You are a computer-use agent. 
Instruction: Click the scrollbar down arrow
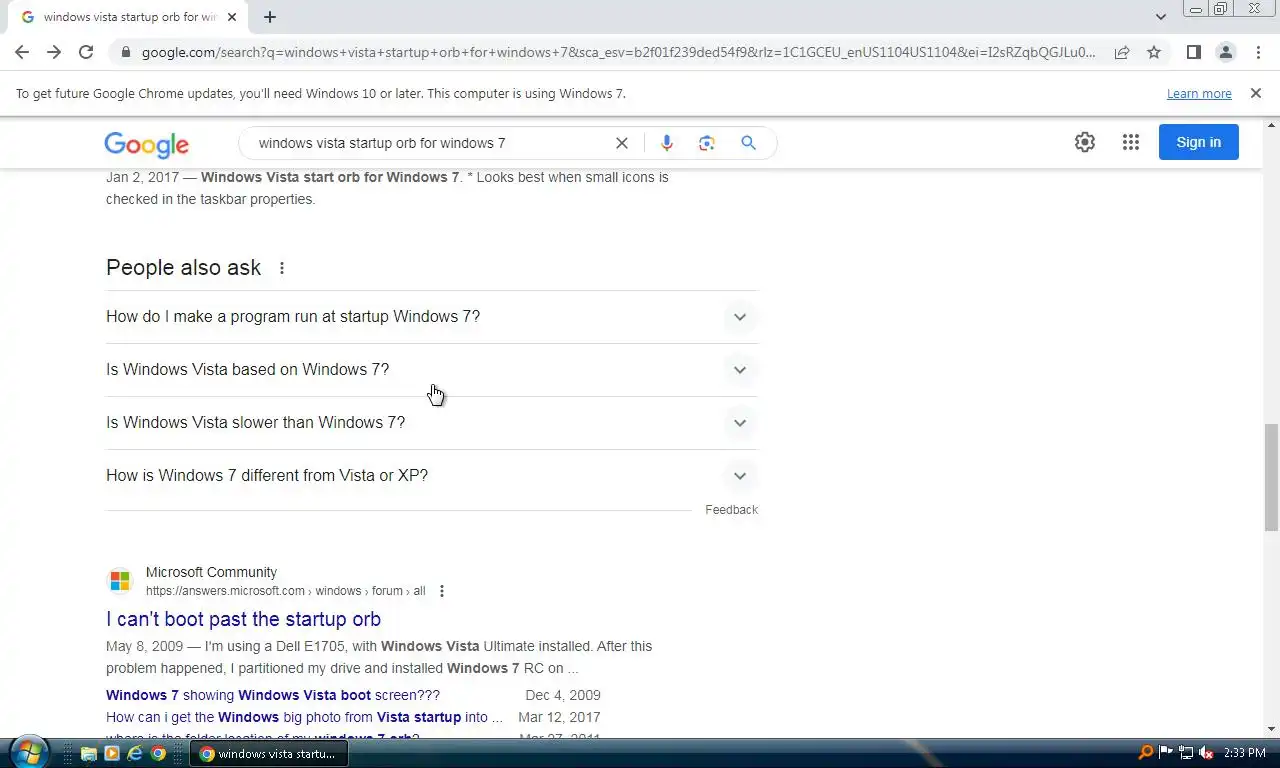point(1271,729)
